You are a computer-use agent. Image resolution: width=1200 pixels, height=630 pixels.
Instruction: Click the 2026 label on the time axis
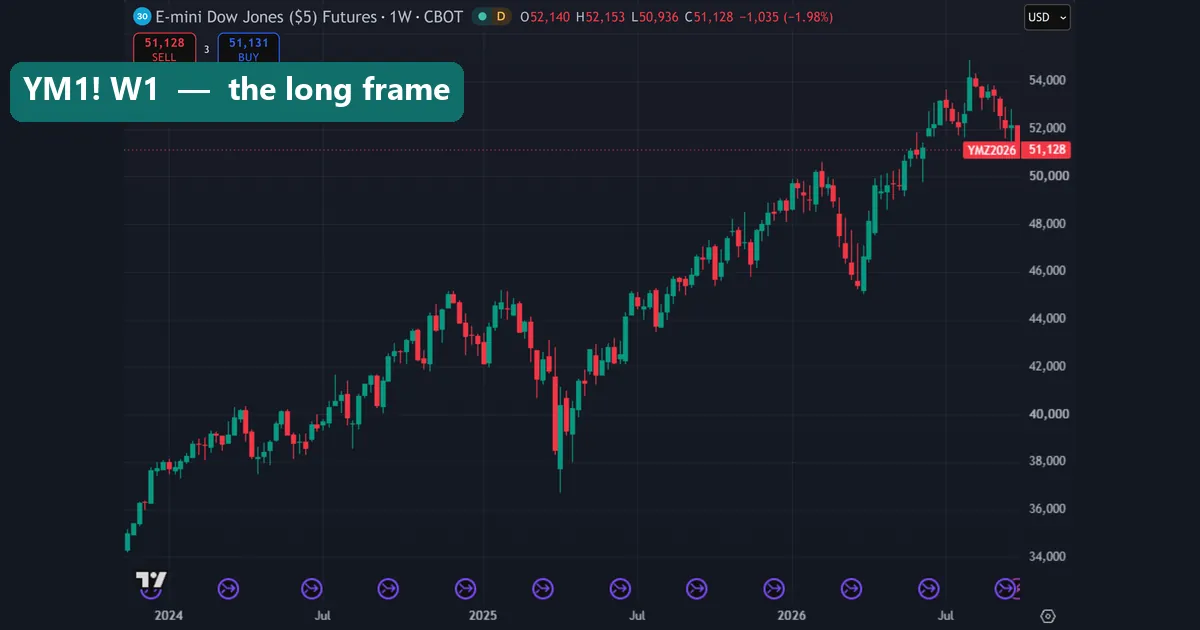[x=791, y=616]
